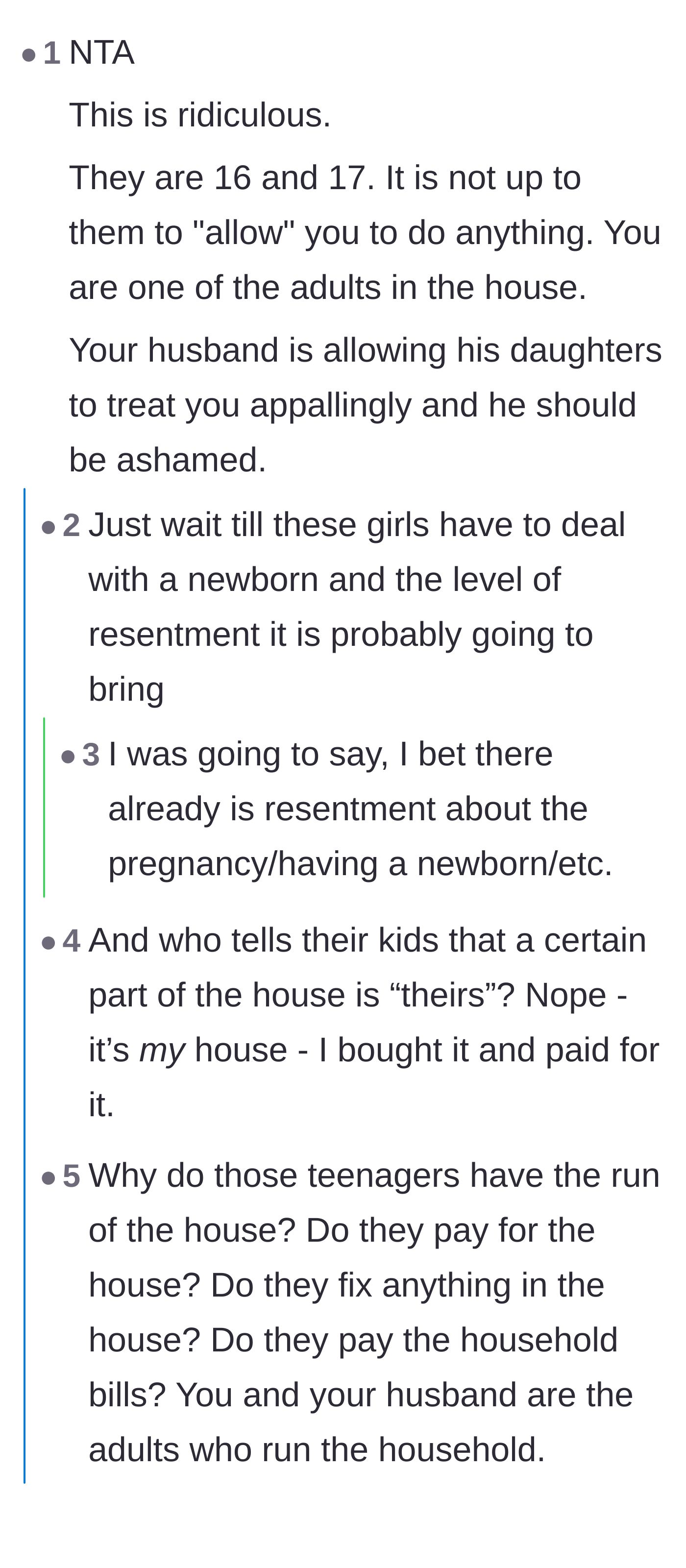
Task: Click the bullet dot beside comment 1
Action: 28,55
